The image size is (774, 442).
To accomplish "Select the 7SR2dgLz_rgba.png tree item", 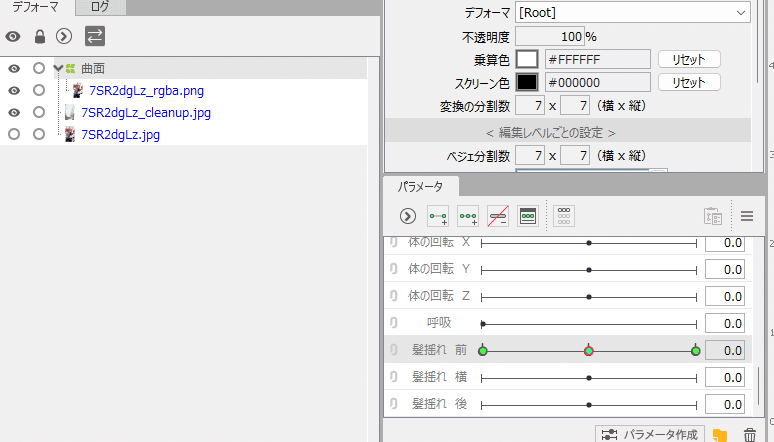I will click(146, 90).
